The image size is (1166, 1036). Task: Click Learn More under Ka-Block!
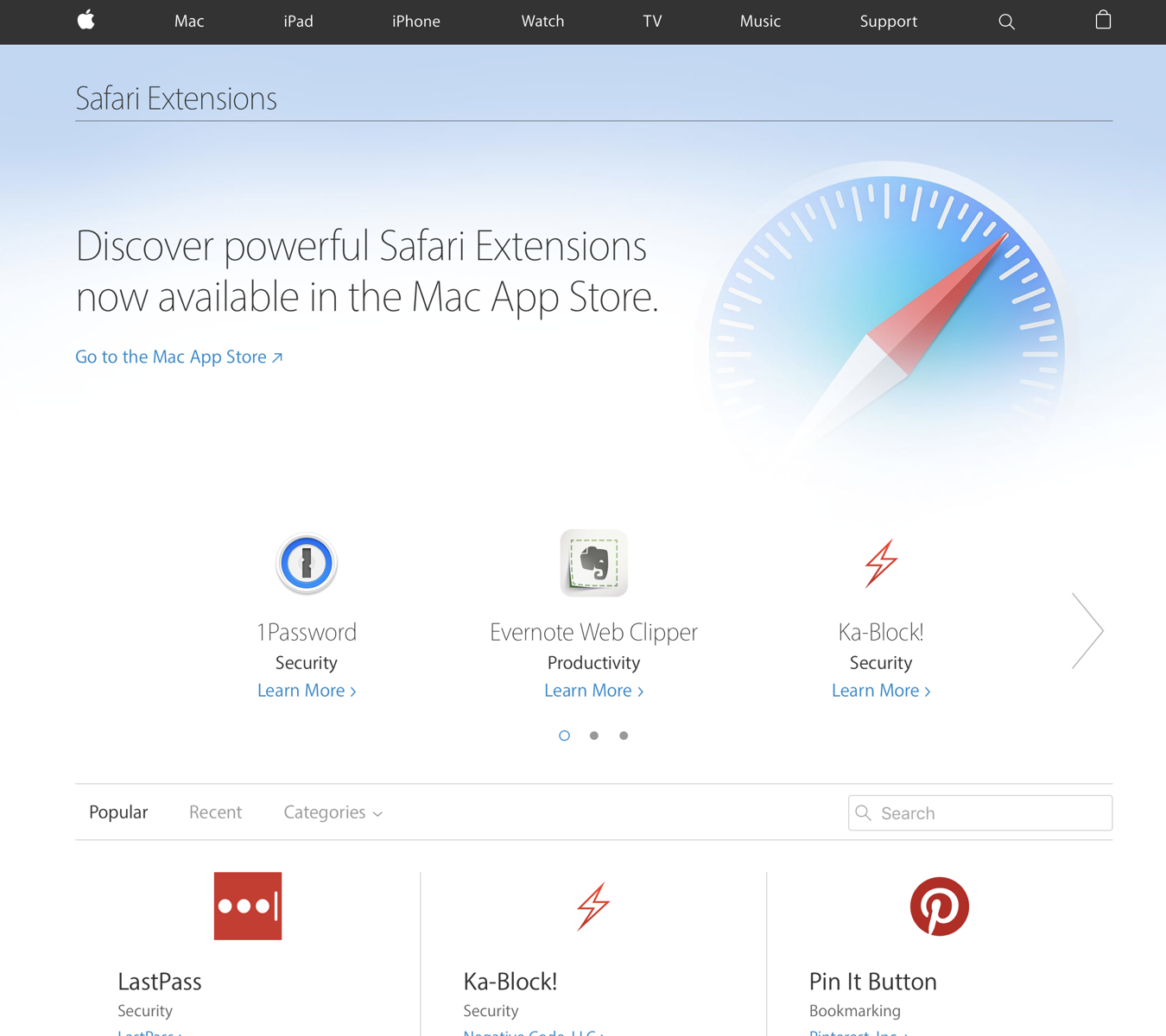881,691
